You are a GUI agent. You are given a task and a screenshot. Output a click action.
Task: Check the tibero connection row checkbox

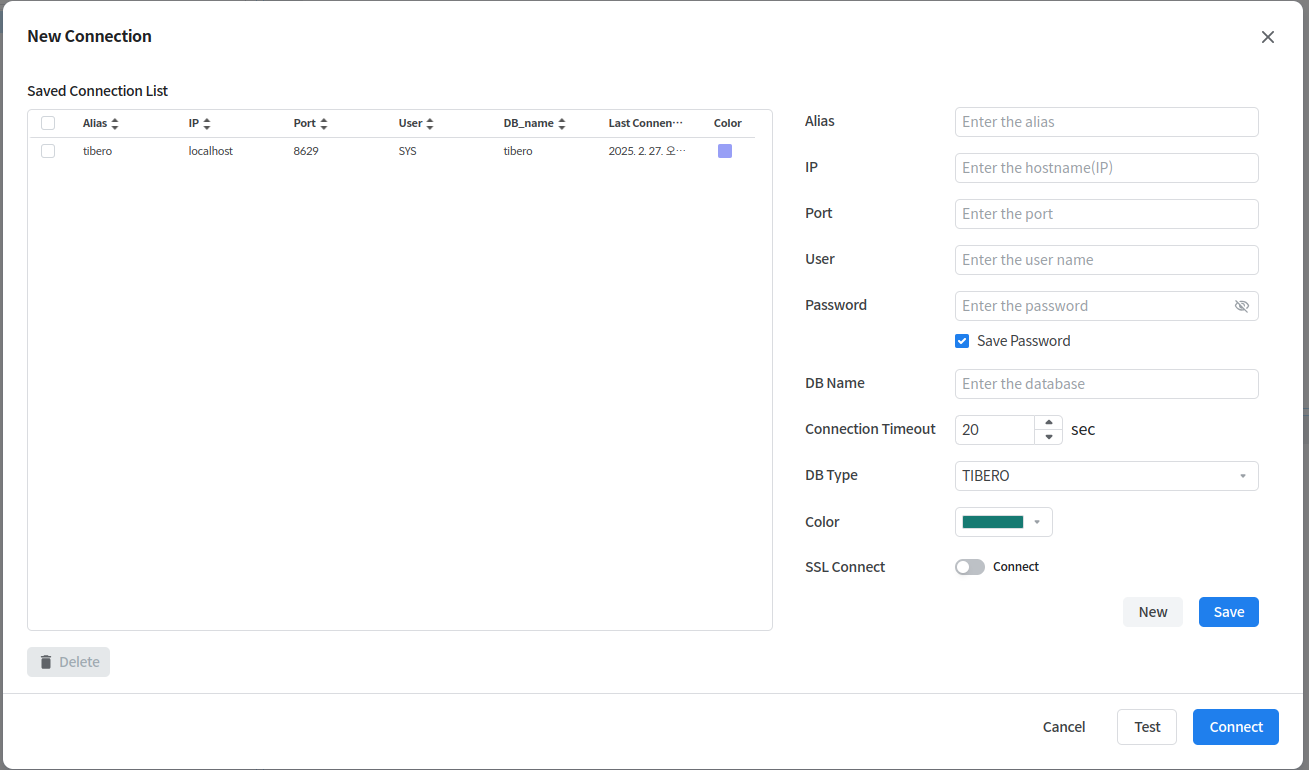coord(48,151)
